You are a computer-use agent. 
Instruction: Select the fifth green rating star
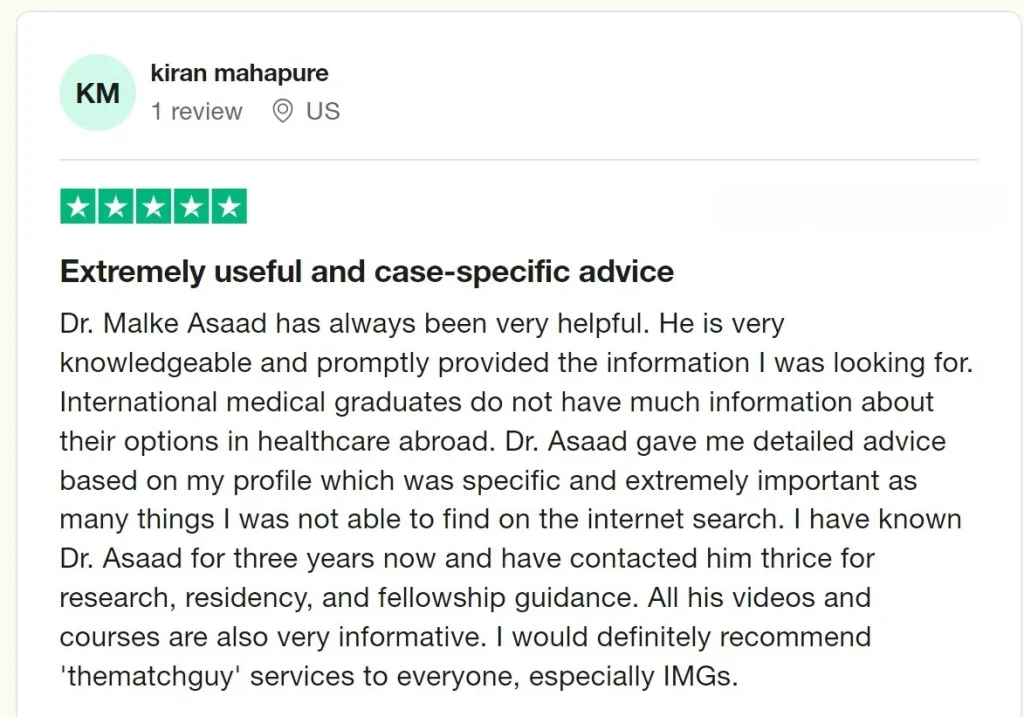point(228,207)
